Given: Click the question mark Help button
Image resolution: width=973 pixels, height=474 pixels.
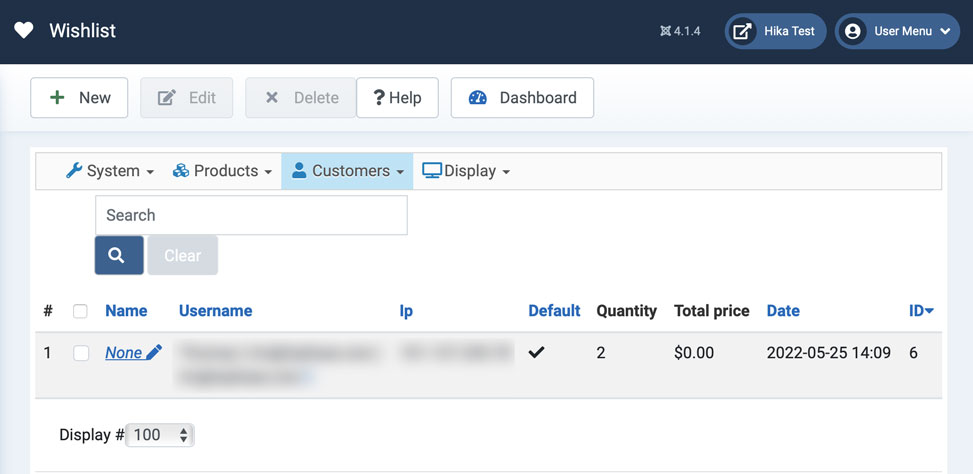Looking at the screenshot, I should 397,98.
